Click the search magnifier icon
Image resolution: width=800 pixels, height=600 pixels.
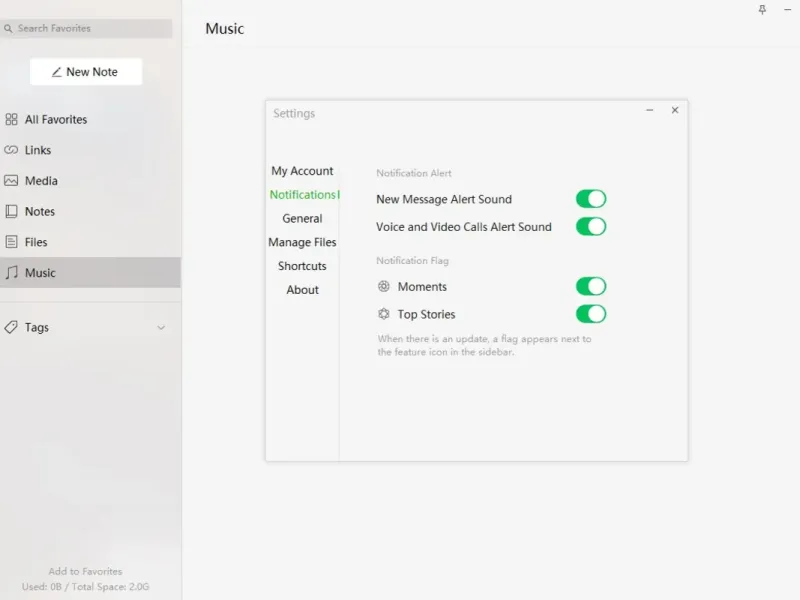pyautogui.click(x=8, y=29)
